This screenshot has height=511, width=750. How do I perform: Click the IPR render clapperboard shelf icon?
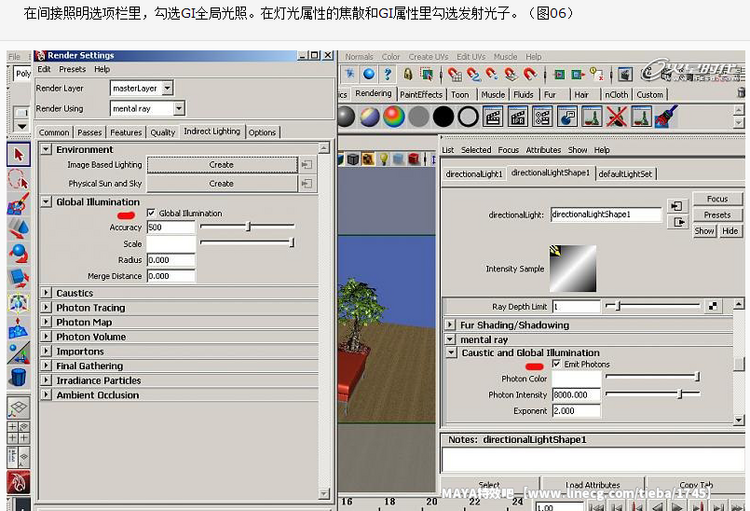click(518, 116)
